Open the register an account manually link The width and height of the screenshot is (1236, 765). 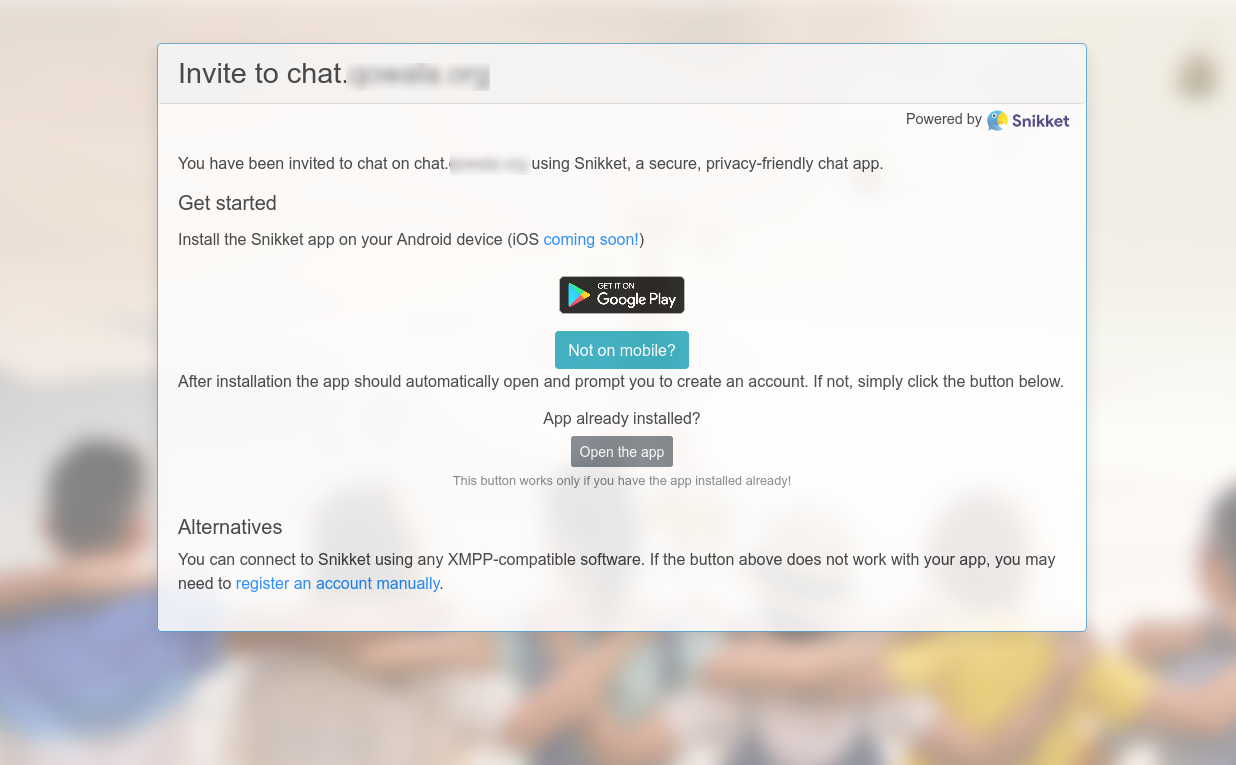[338, 583]
